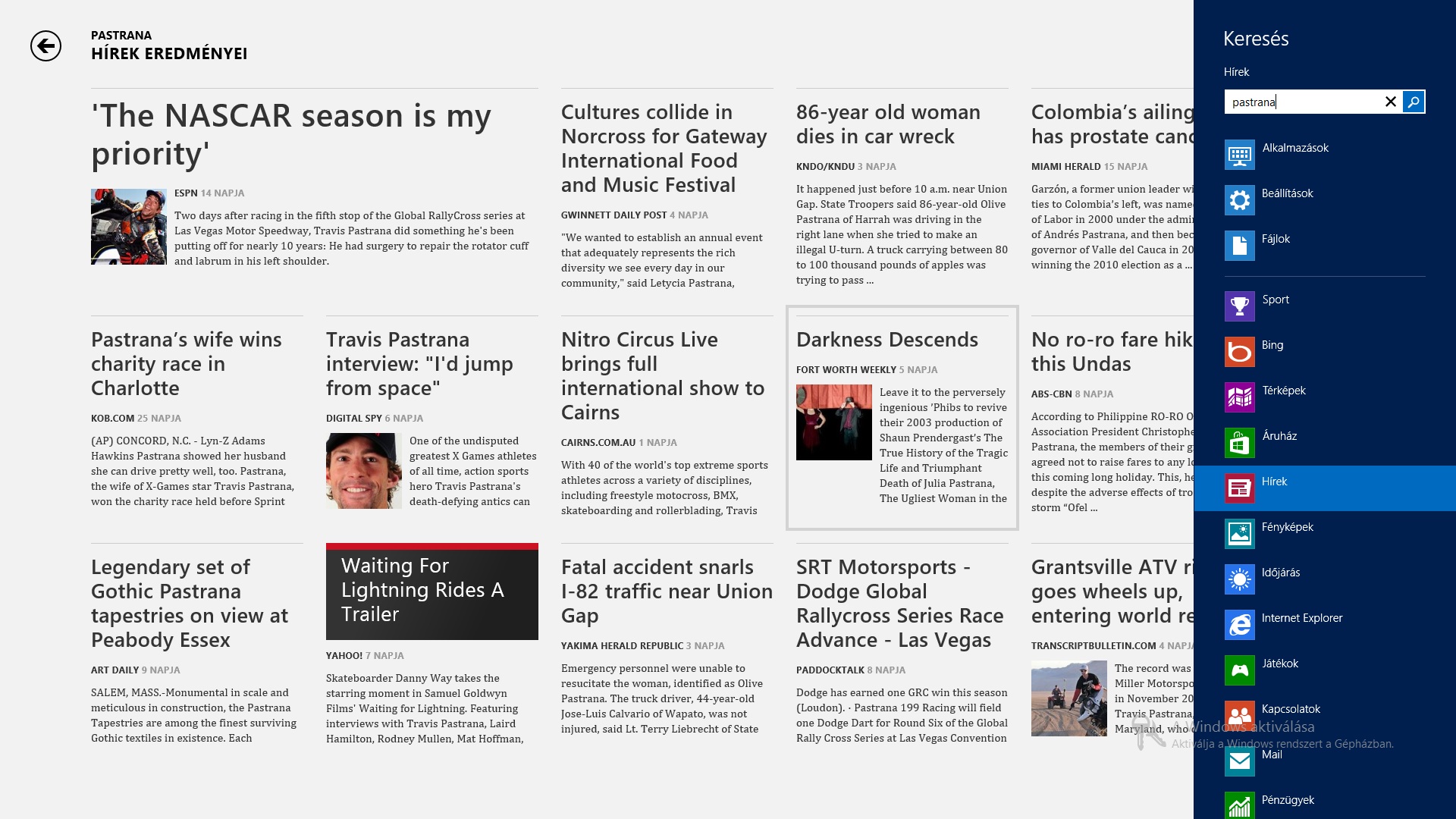Click the MIAMI HERALD source label

coord(1066,167)
